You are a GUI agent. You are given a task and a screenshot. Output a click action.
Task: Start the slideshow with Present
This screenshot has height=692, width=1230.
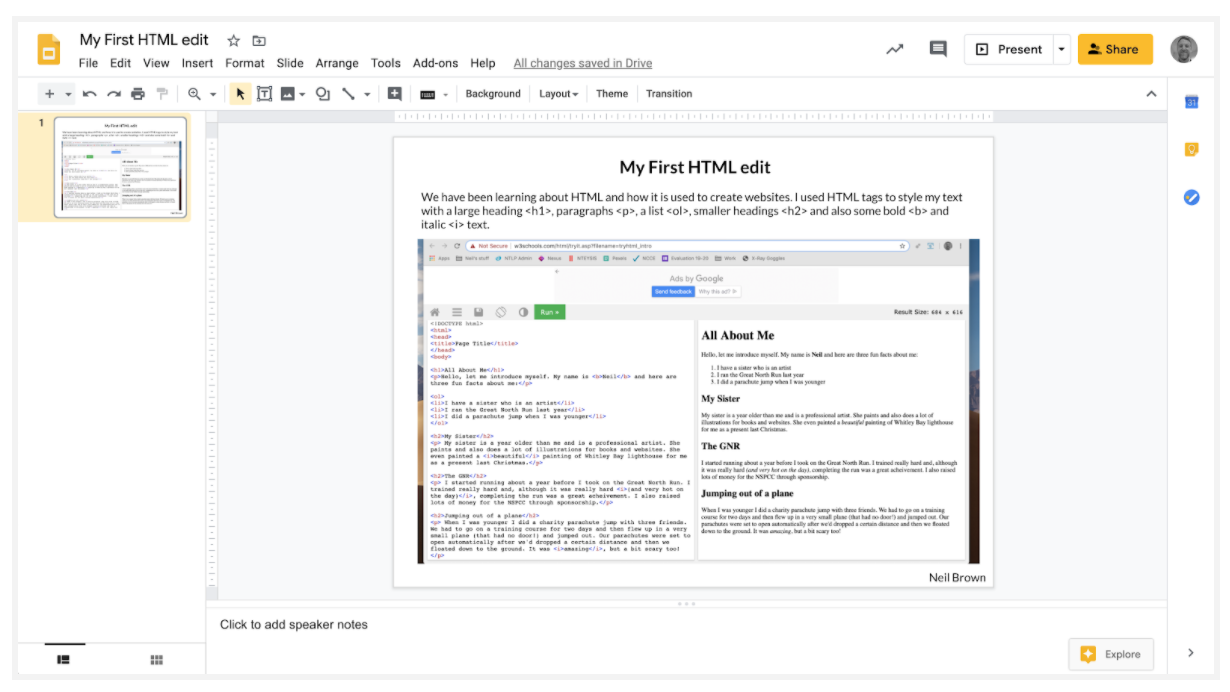click(x=1008, y=49)
